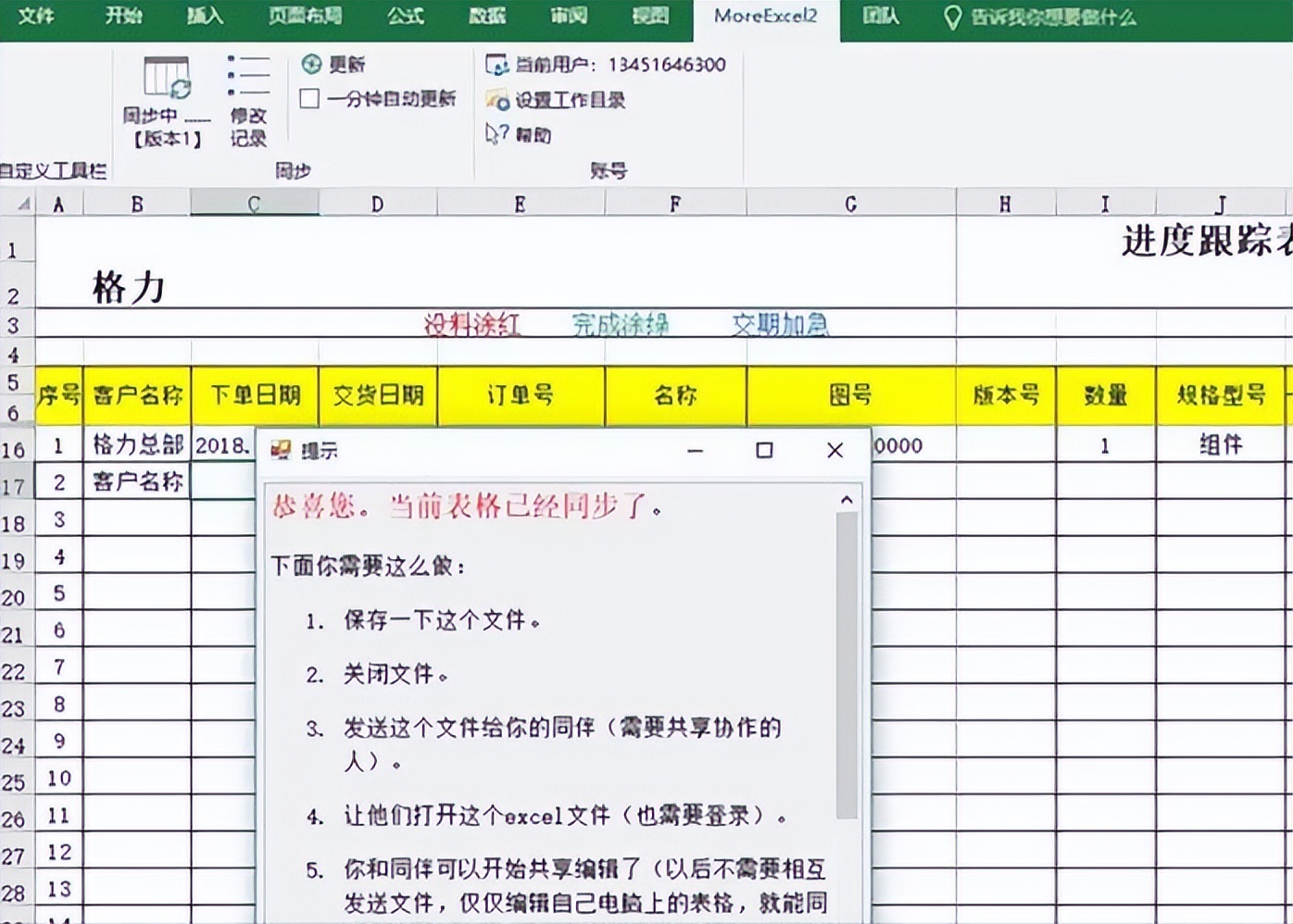
Task: Enable the 一分钟自动更新 checkbox
Action: pyautogui.click(x=309, y=97)
